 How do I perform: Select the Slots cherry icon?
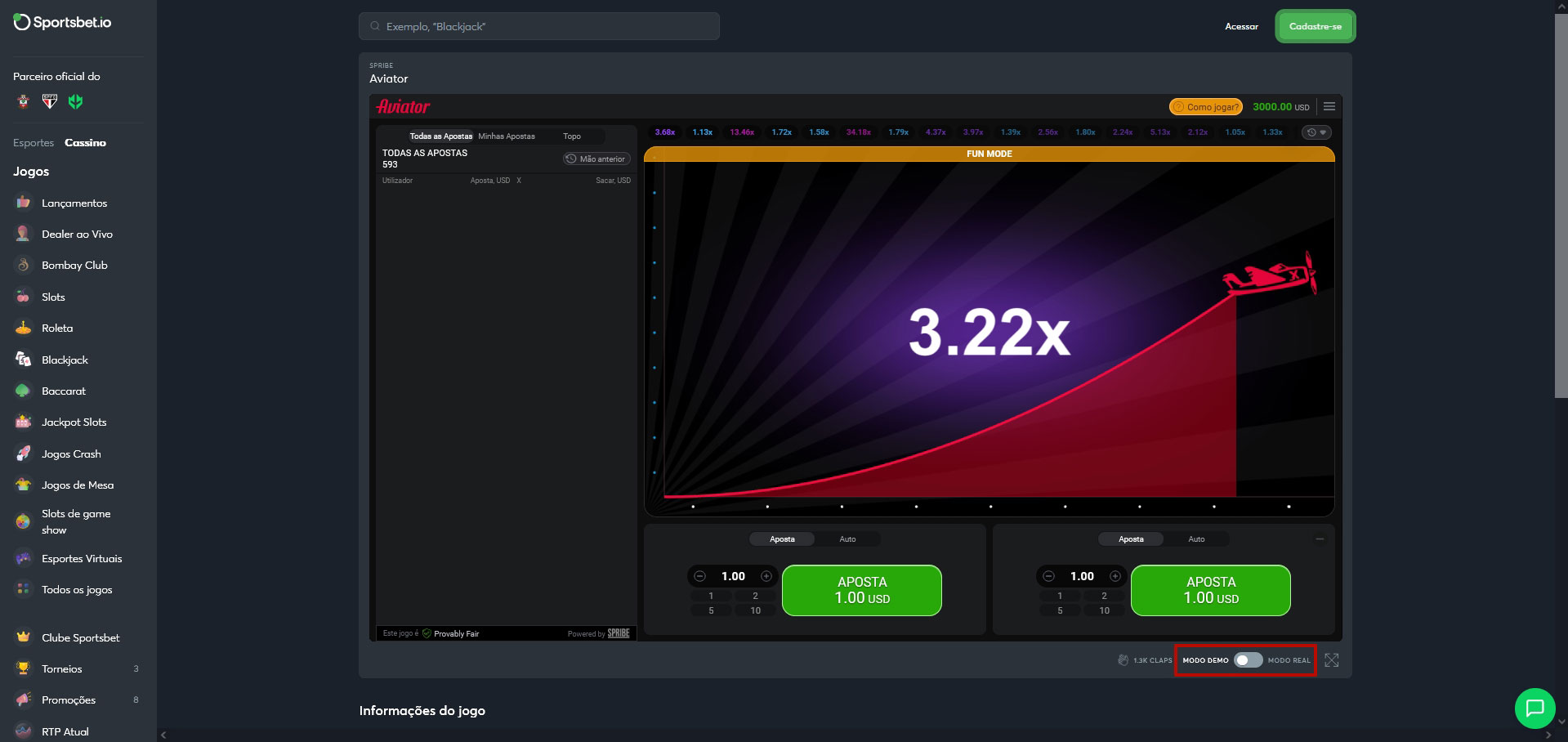(x=23, y=297)
